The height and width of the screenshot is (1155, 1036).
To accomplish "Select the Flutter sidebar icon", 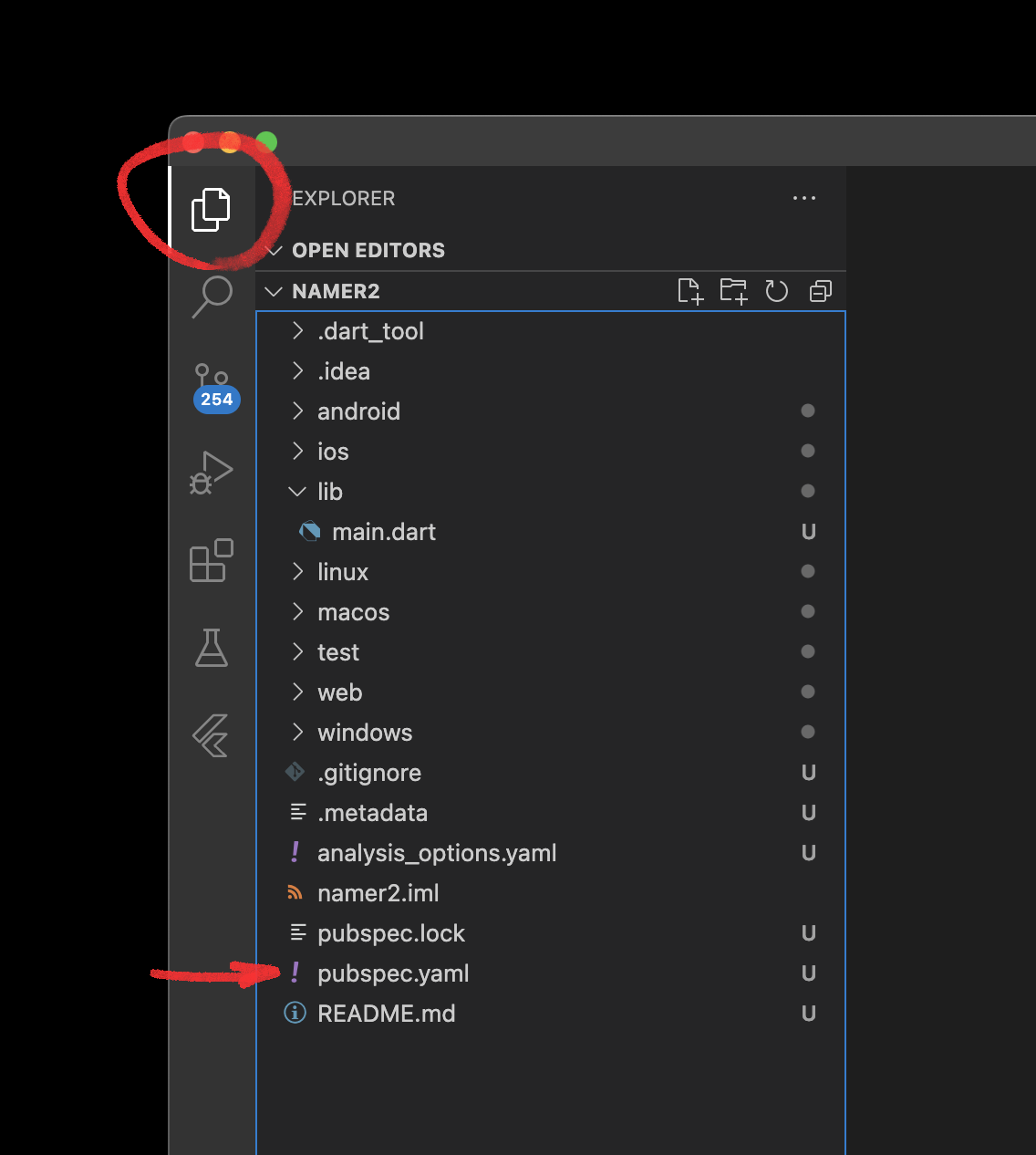I will pos(212,735).
